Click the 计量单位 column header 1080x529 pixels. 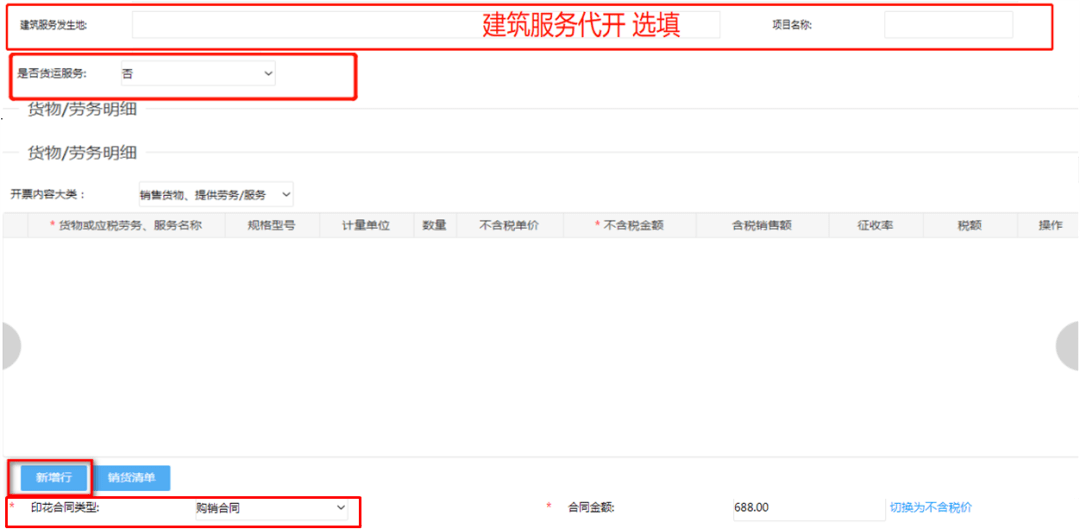(366, 225)
